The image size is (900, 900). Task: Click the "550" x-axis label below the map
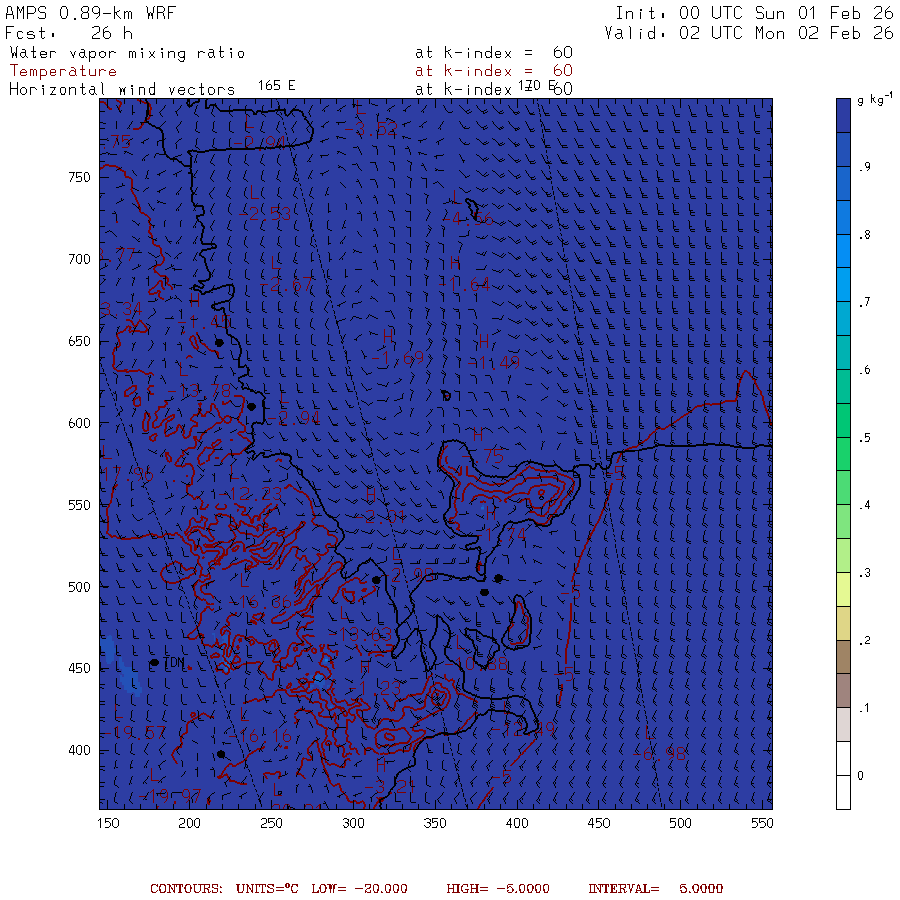(x=762, y=824)
